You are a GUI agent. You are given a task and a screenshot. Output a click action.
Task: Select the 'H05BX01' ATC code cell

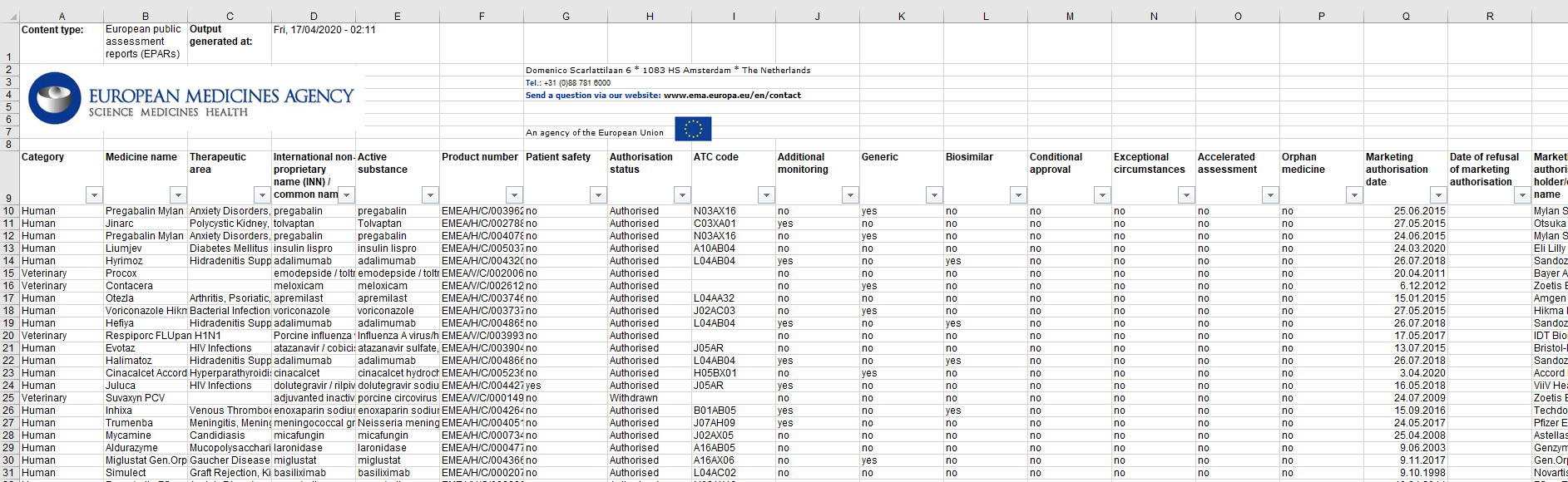point(734,373)
